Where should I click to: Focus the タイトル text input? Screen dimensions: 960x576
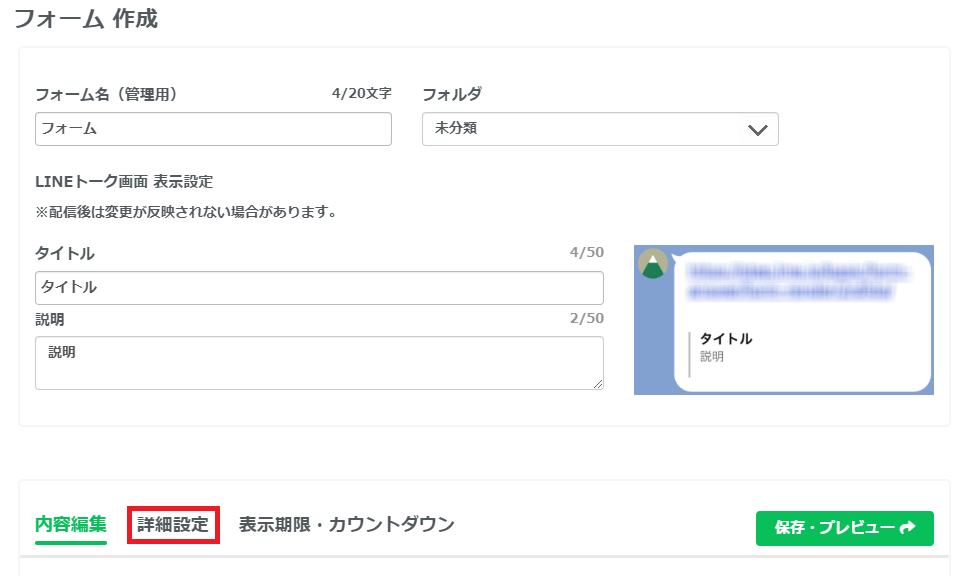tap(318, 288)
